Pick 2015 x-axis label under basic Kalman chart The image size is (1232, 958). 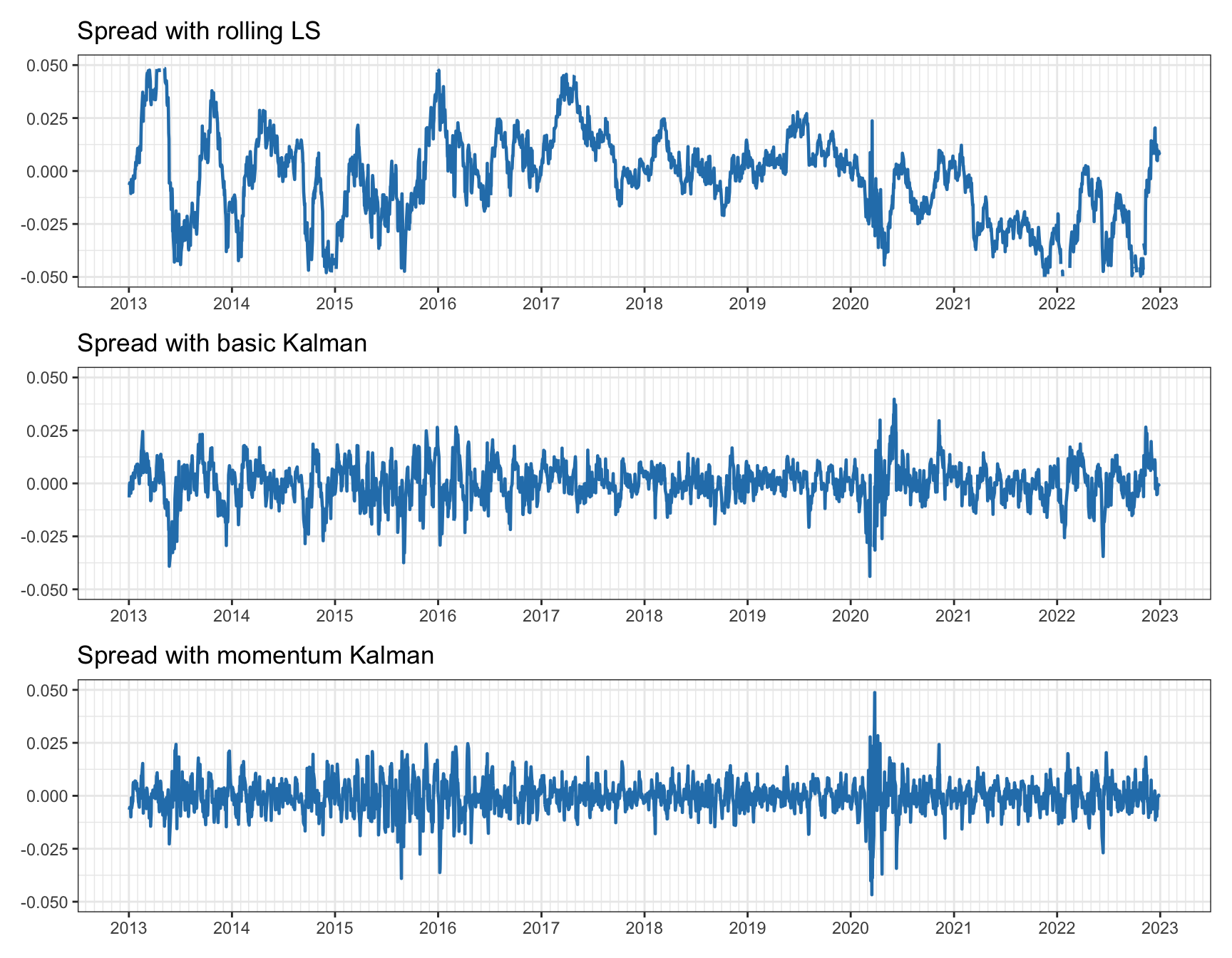coord(334,616)
